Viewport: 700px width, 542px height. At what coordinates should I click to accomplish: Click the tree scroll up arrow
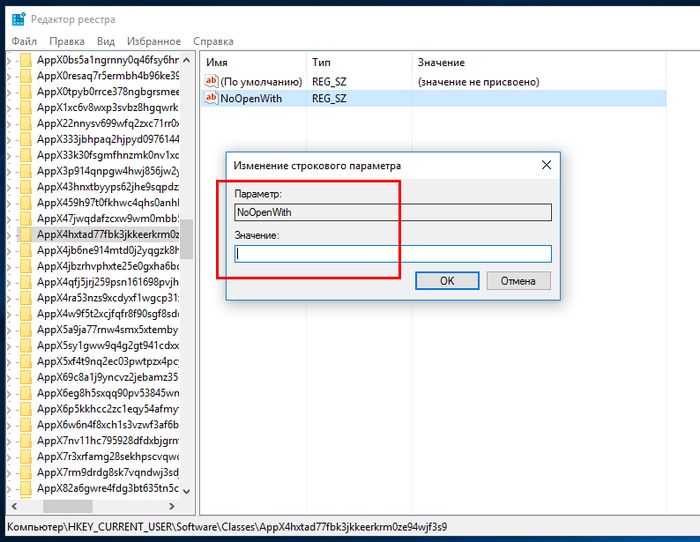(187, 60)
